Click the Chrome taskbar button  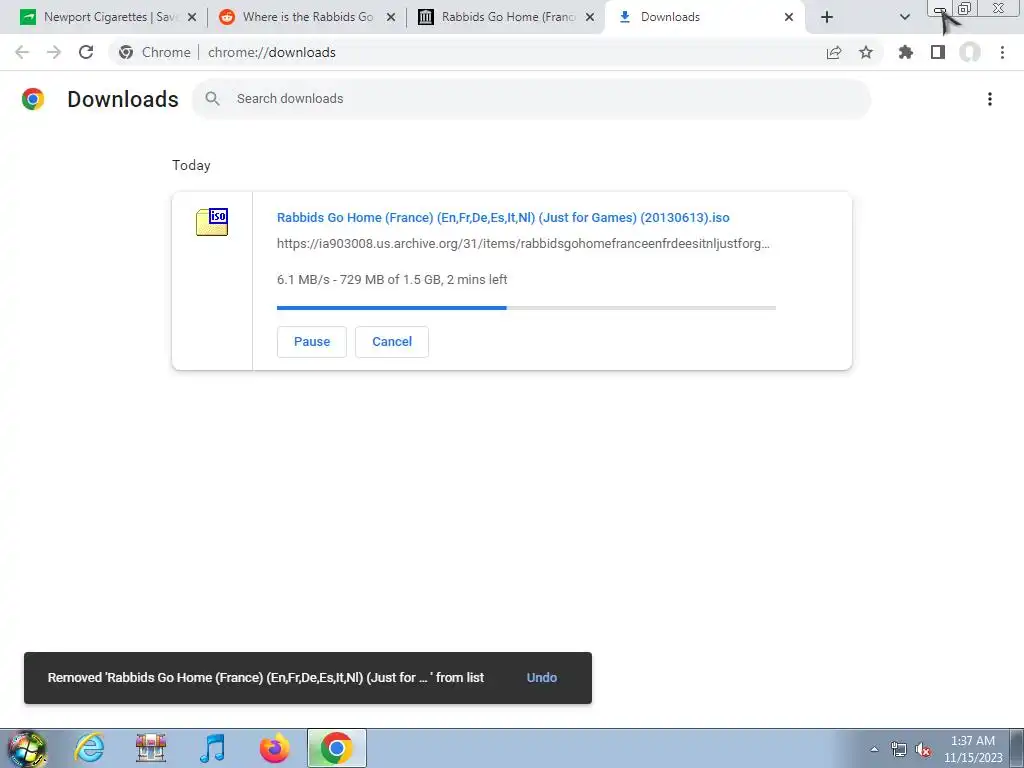[336, 748]
